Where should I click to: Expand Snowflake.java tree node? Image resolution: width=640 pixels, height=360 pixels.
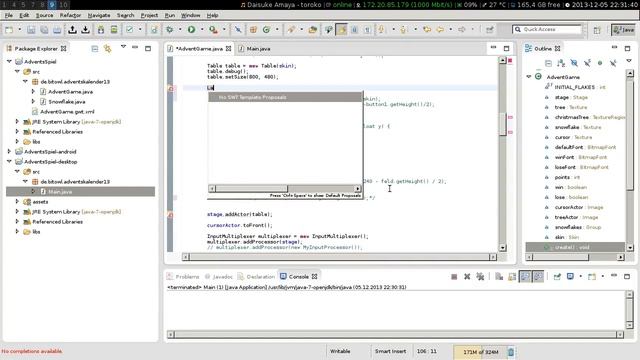coord(33,101)
